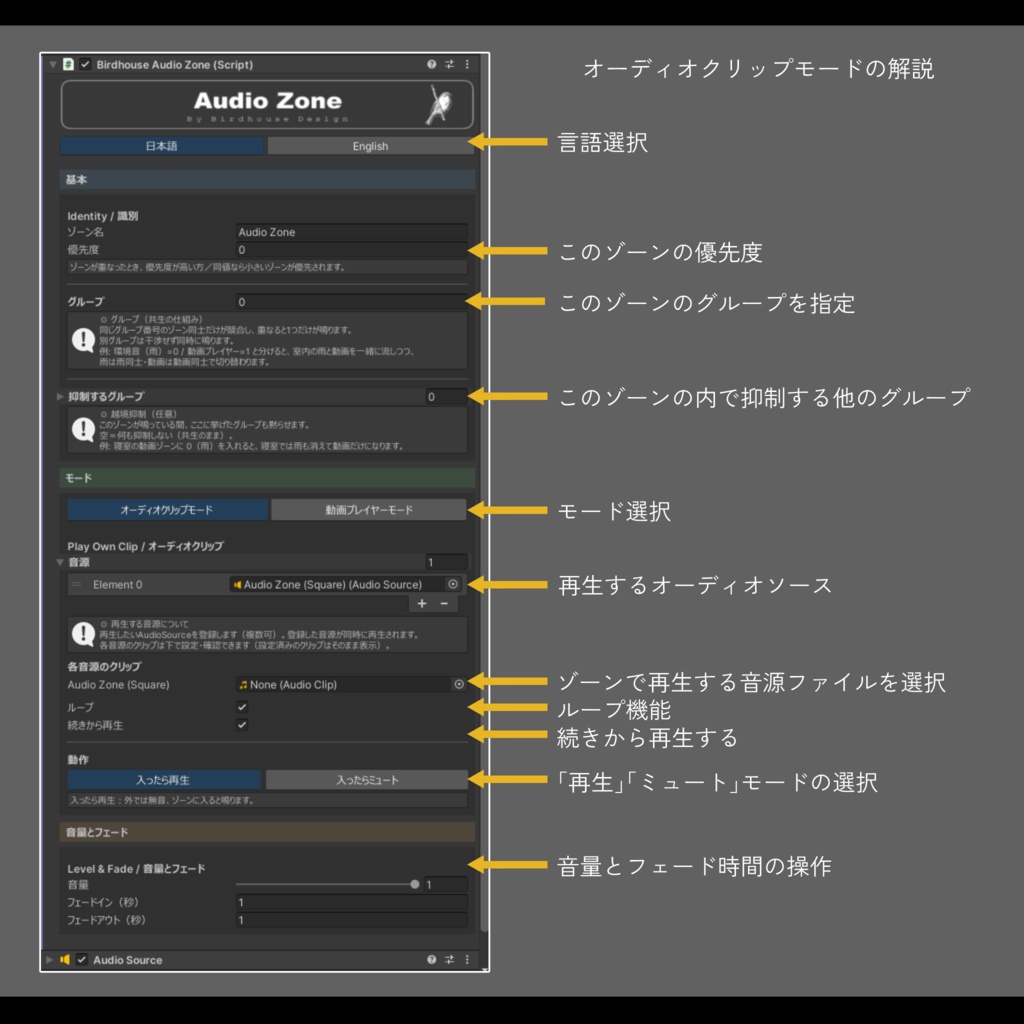Switch language to 日本語
Image resolution: width=1024 pixels, height=1024 pixels.
click(x=161, y=146)
